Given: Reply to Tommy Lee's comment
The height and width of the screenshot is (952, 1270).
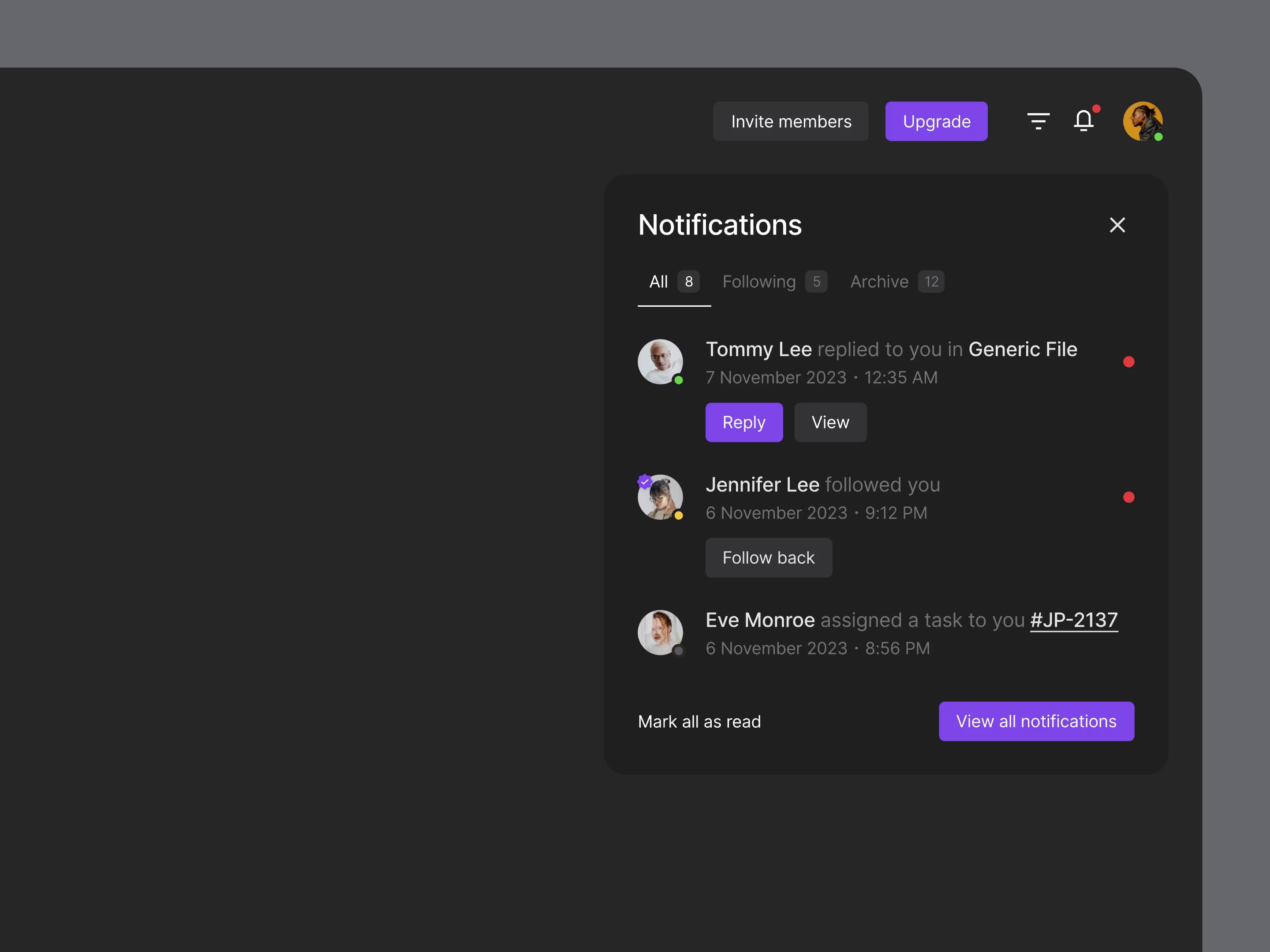Looking at the screenshot, I should [744, 422].
